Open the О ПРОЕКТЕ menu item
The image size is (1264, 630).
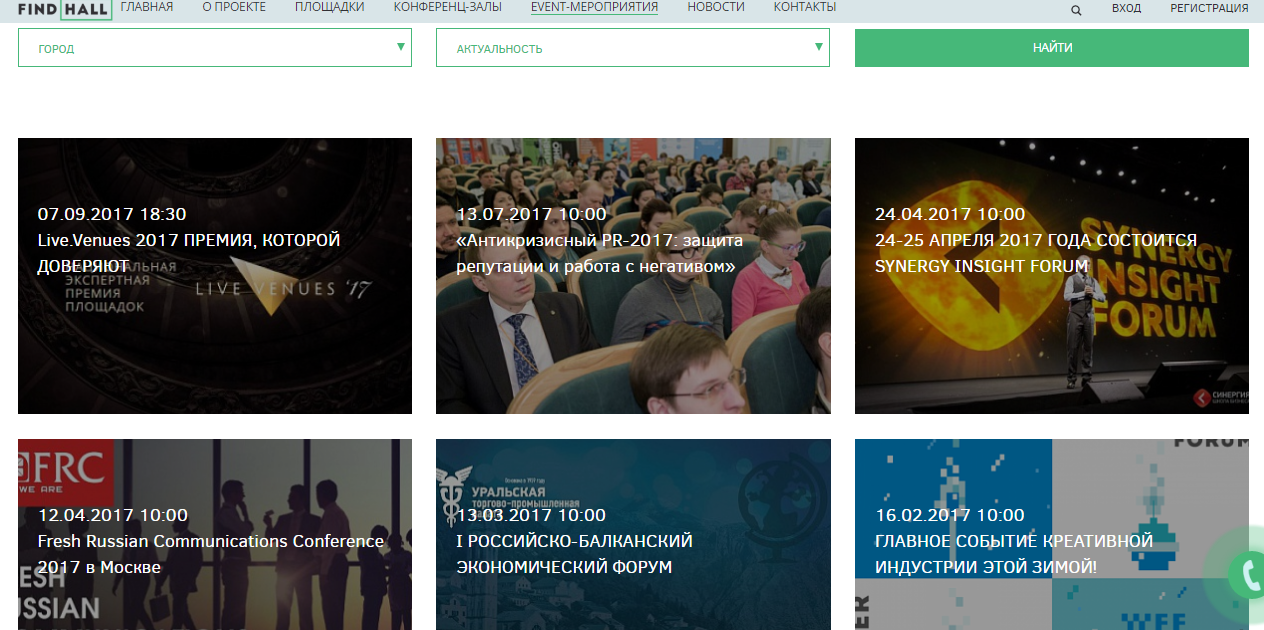(234, 7)
